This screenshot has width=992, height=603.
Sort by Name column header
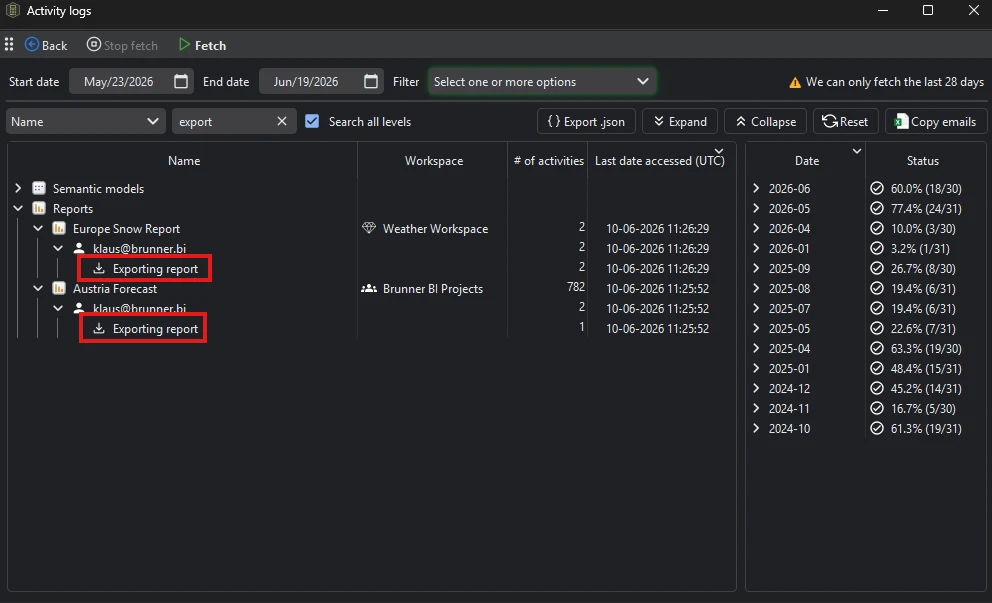point(184,161)
